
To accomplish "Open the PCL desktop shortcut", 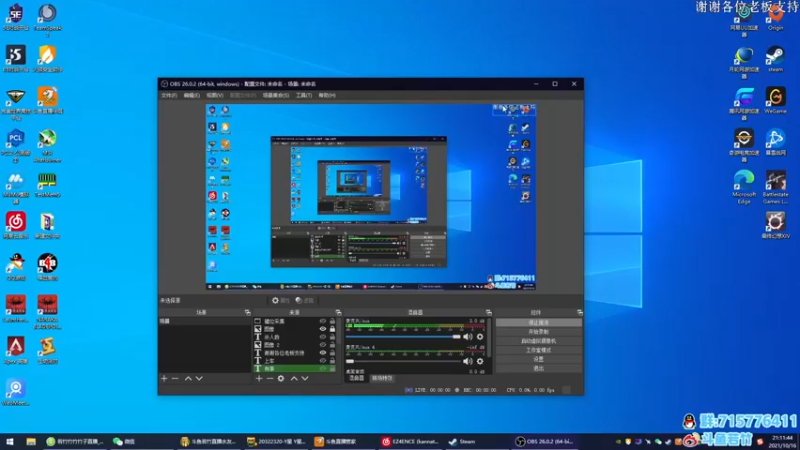I will [x=15, y=146].
